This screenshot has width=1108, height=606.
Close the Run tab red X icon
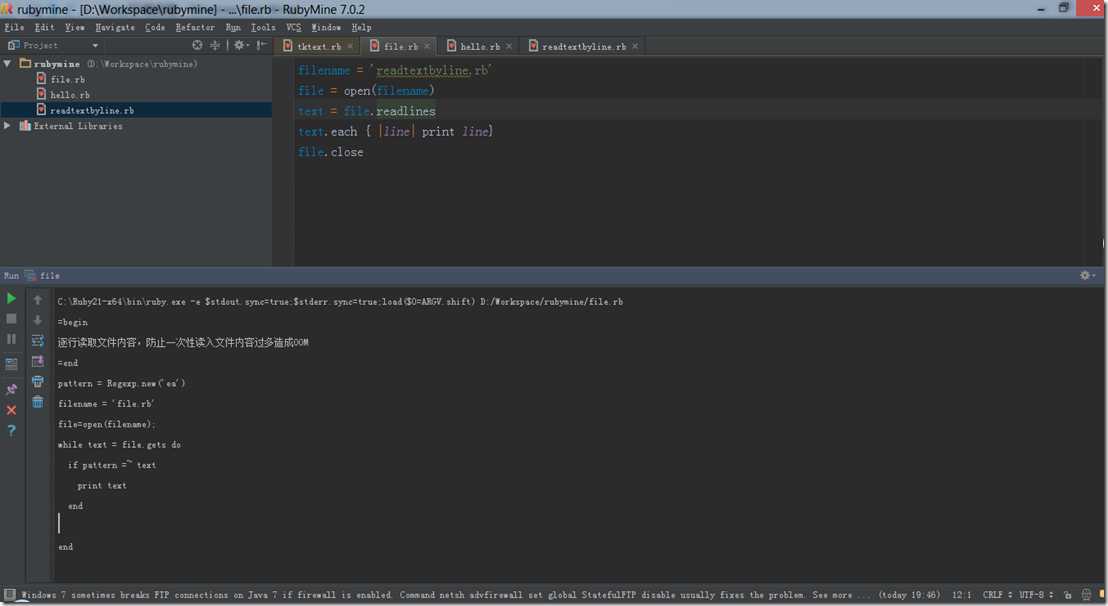tap(11, 410)
